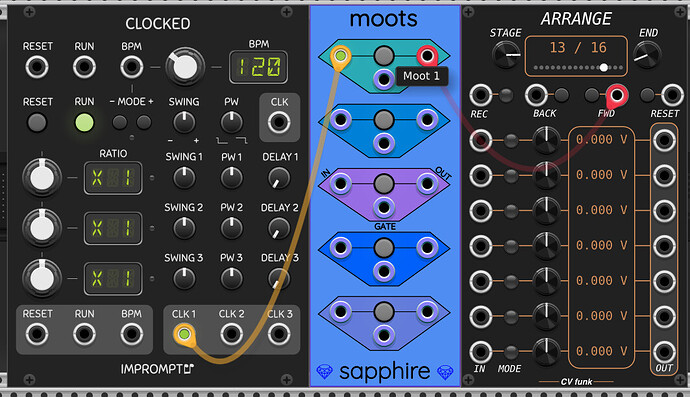Screen dimensions: 690x397
Task: Toggle the green RUN button on CLOCKED
Action: 84,122
